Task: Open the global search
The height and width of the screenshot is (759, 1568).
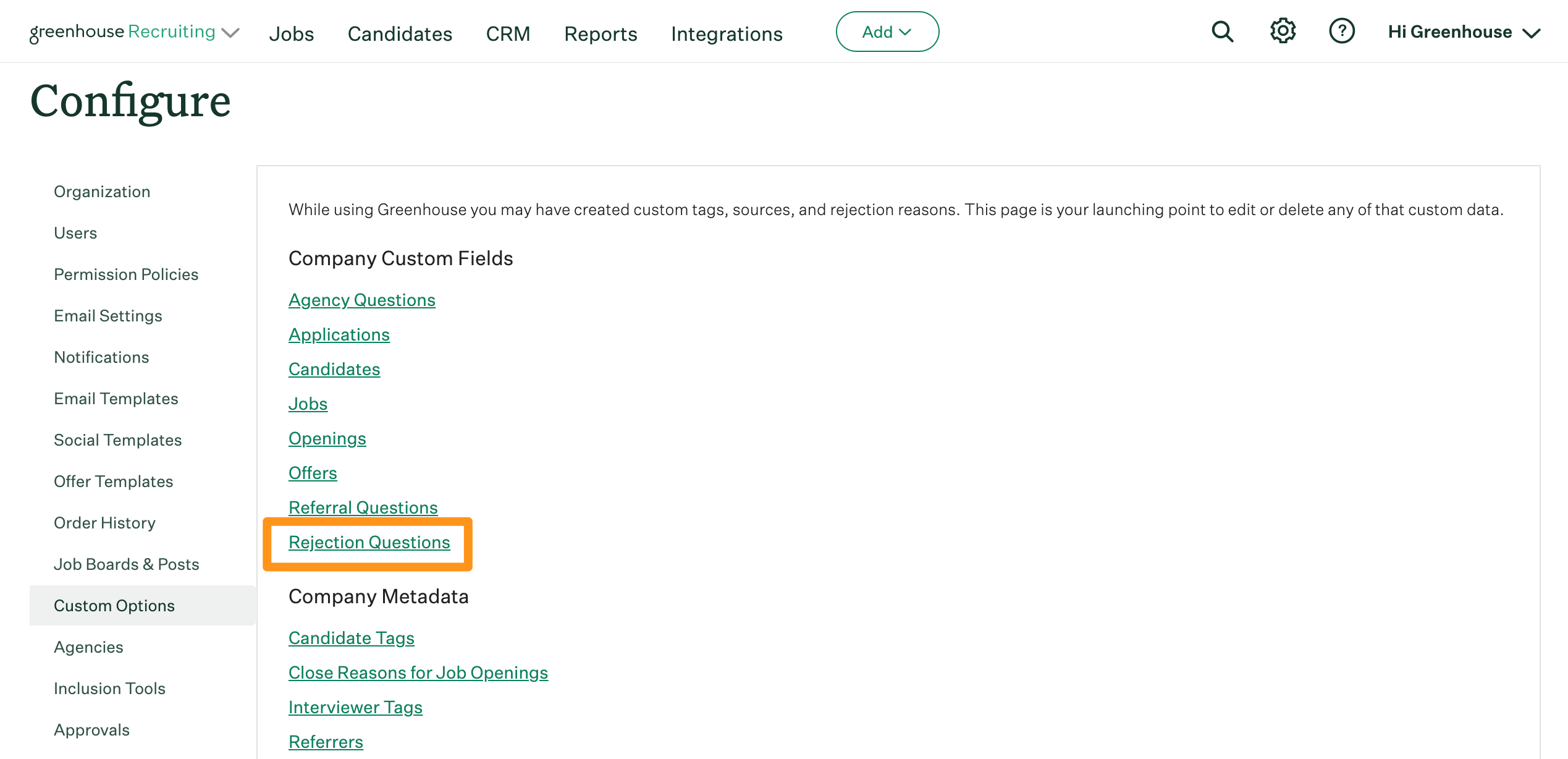Action: (1222, 32)
